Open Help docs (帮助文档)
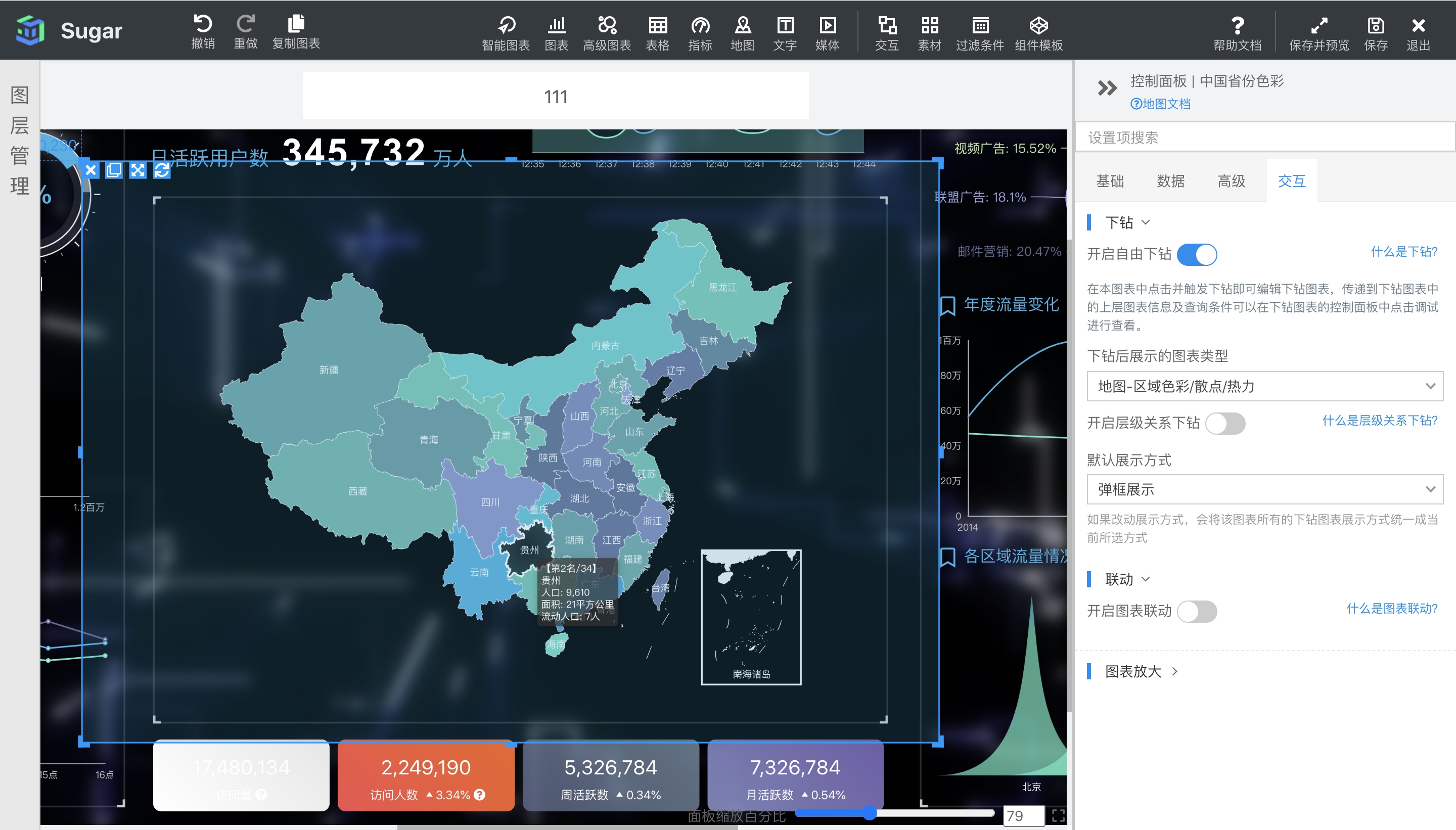 pos(1237,33)
